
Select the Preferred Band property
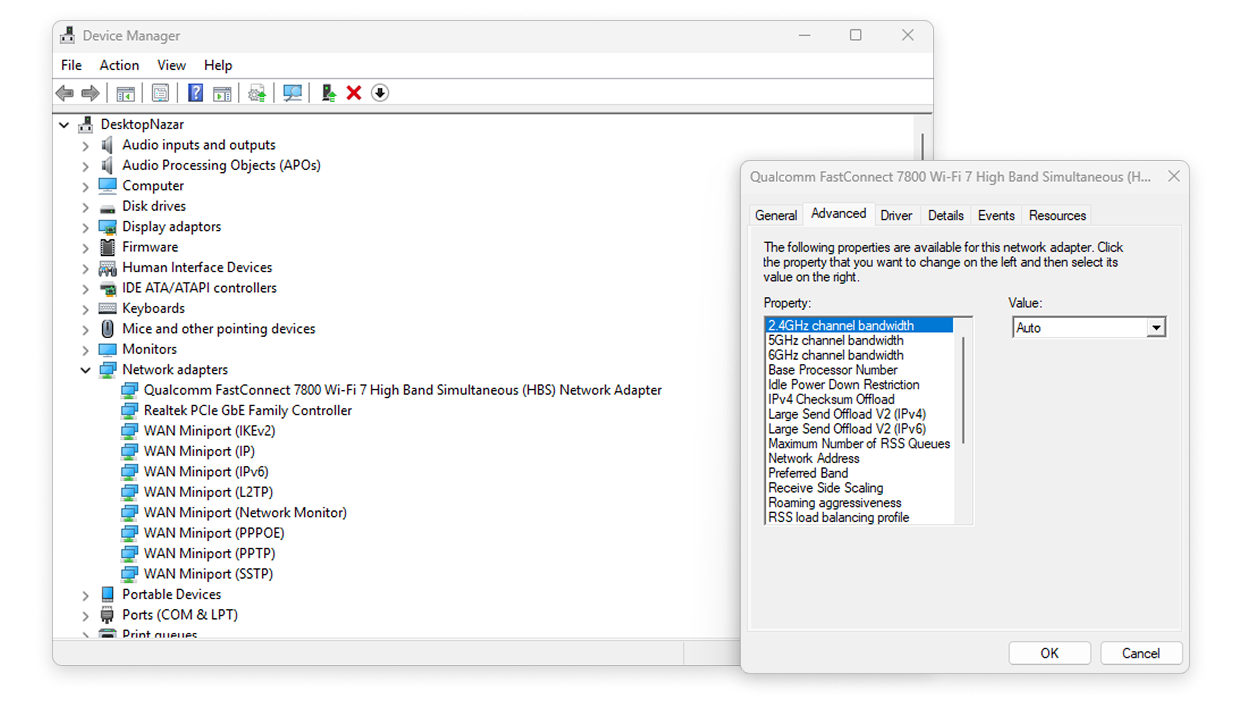coord(808,473)
